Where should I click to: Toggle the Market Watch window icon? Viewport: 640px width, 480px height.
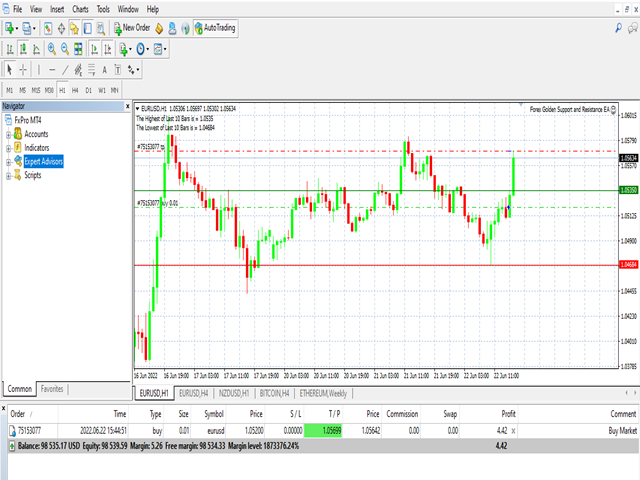click(48, 28)
